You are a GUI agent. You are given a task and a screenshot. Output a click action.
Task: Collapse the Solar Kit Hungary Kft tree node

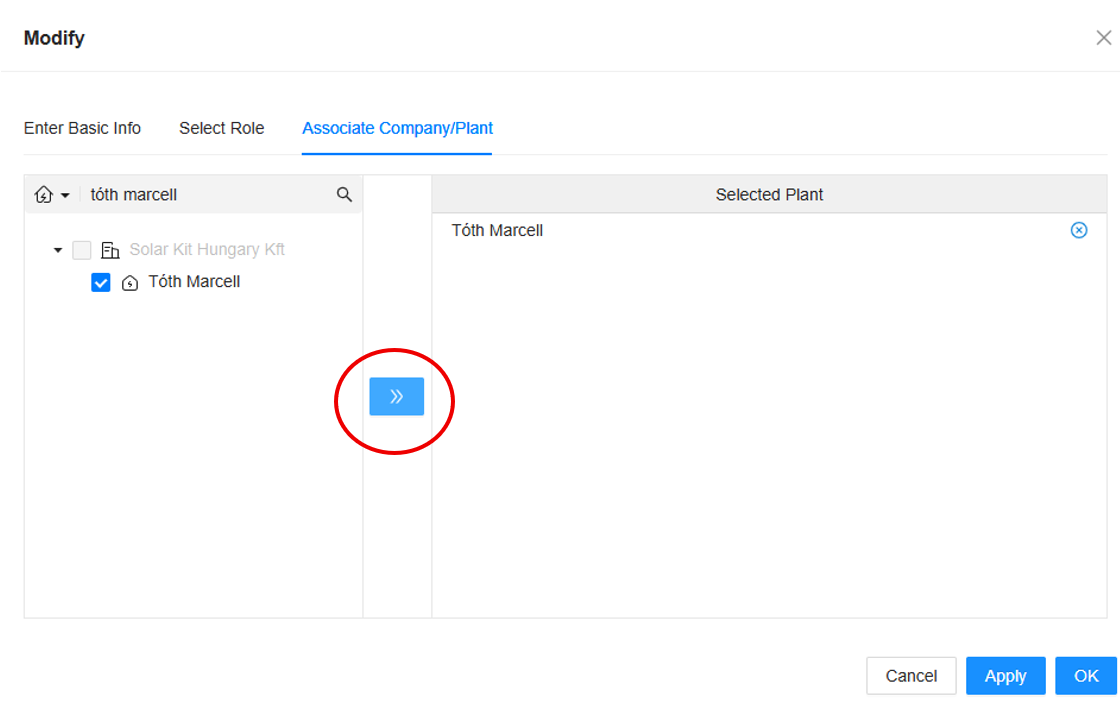[x=58, y=250]
